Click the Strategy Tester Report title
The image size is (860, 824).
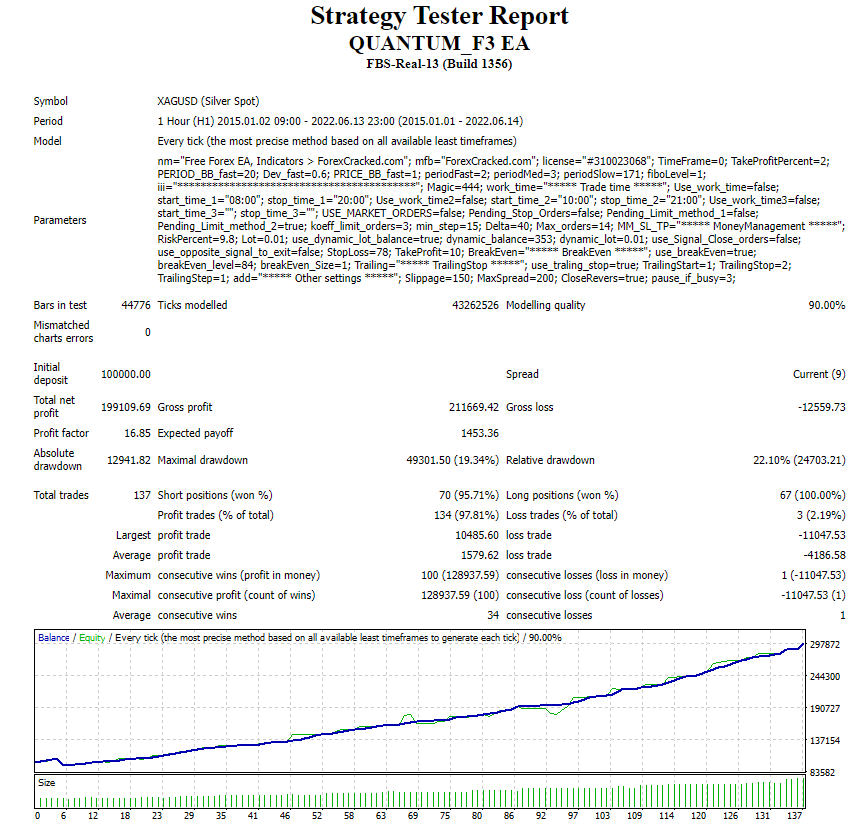point(439,17)
